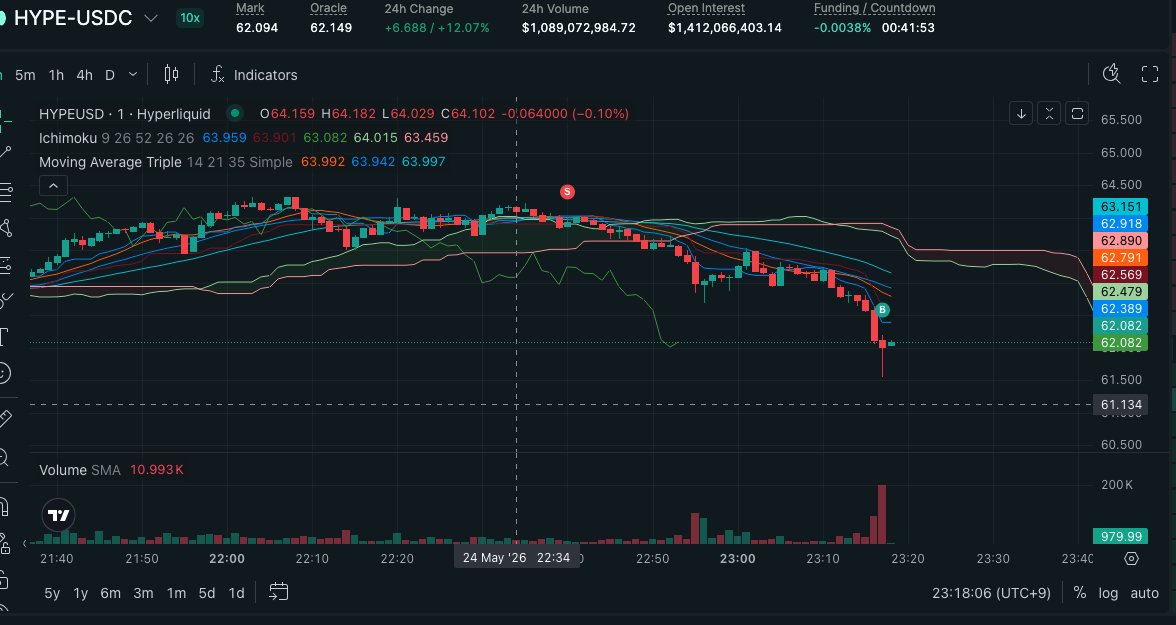Image resolution: width=1176 pixels, height=625 pixels.
Task: Open the 23:18:06 (UTC+9) timezone menu
Action: 992,593
